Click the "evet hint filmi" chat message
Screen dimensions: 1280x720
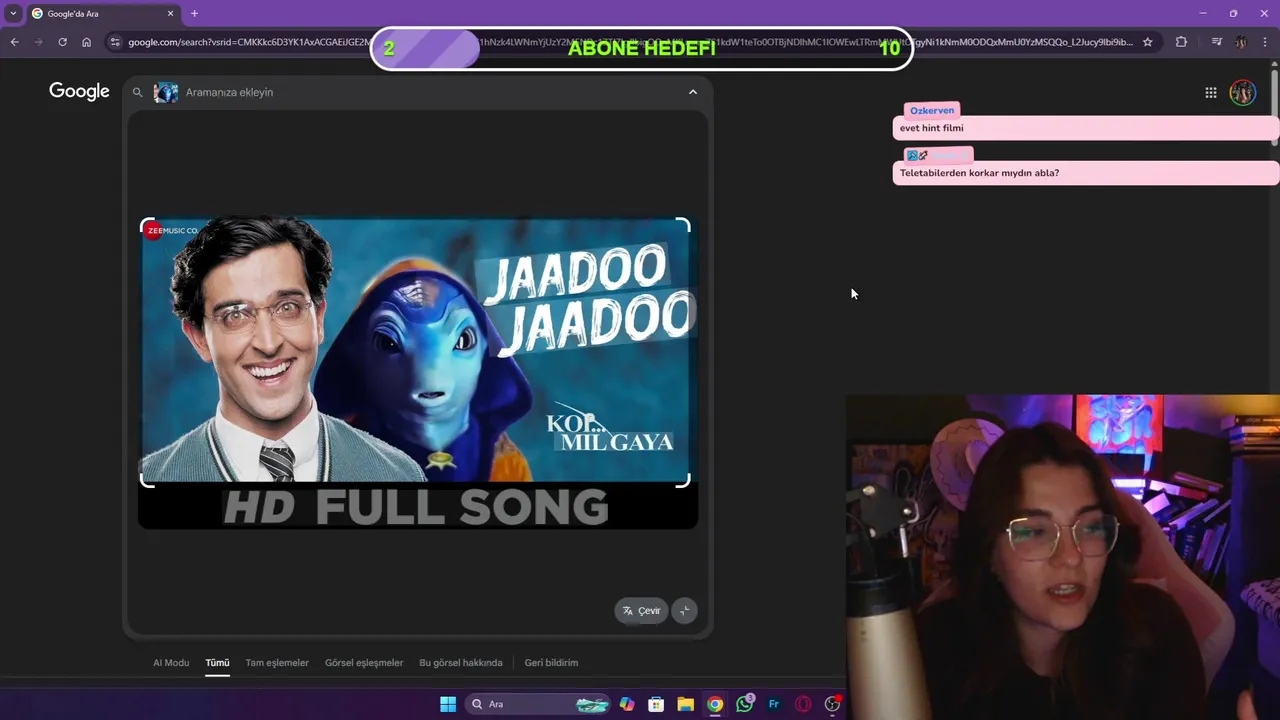(x=932, y=128)
